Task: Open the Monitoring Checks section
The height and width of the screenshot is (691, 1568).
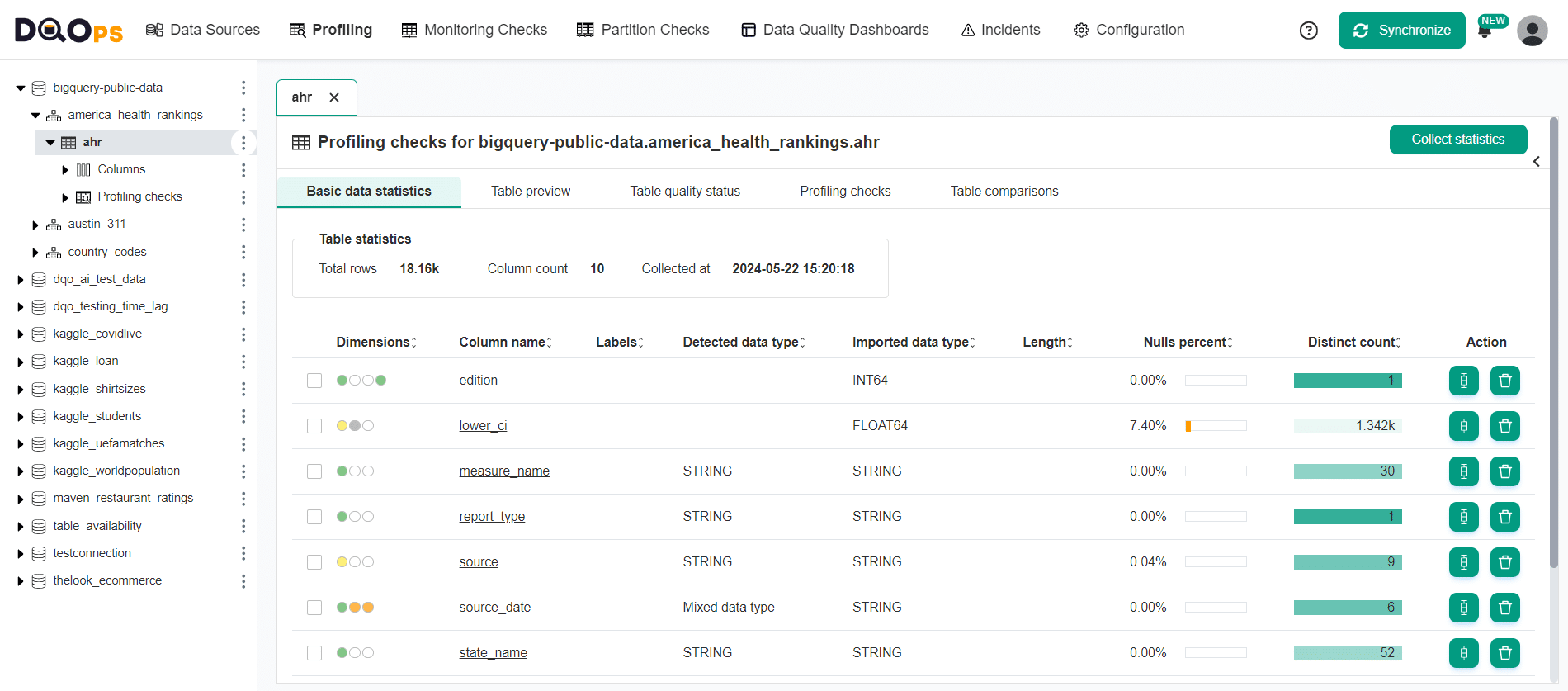Action: [x=475, y=30]
